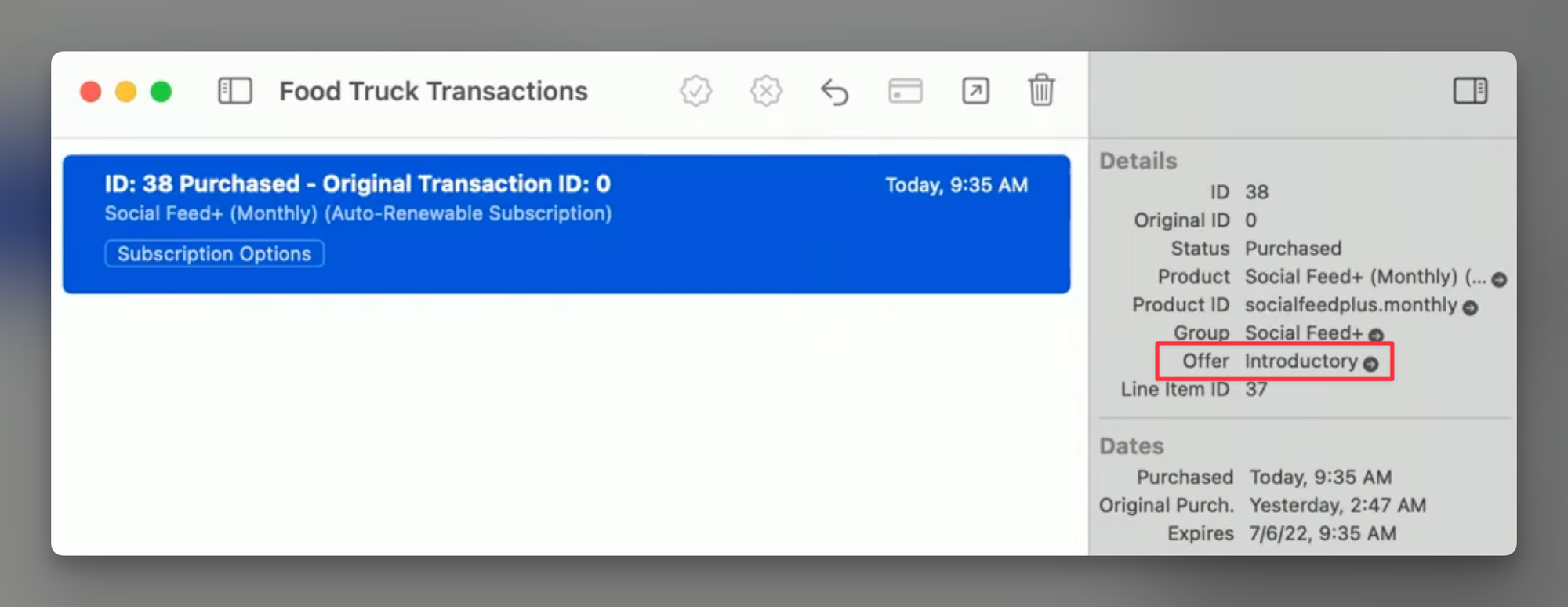Click the green full-screen window button
The height and width of the screenshot is (607, 1568).
click(162, 92)
